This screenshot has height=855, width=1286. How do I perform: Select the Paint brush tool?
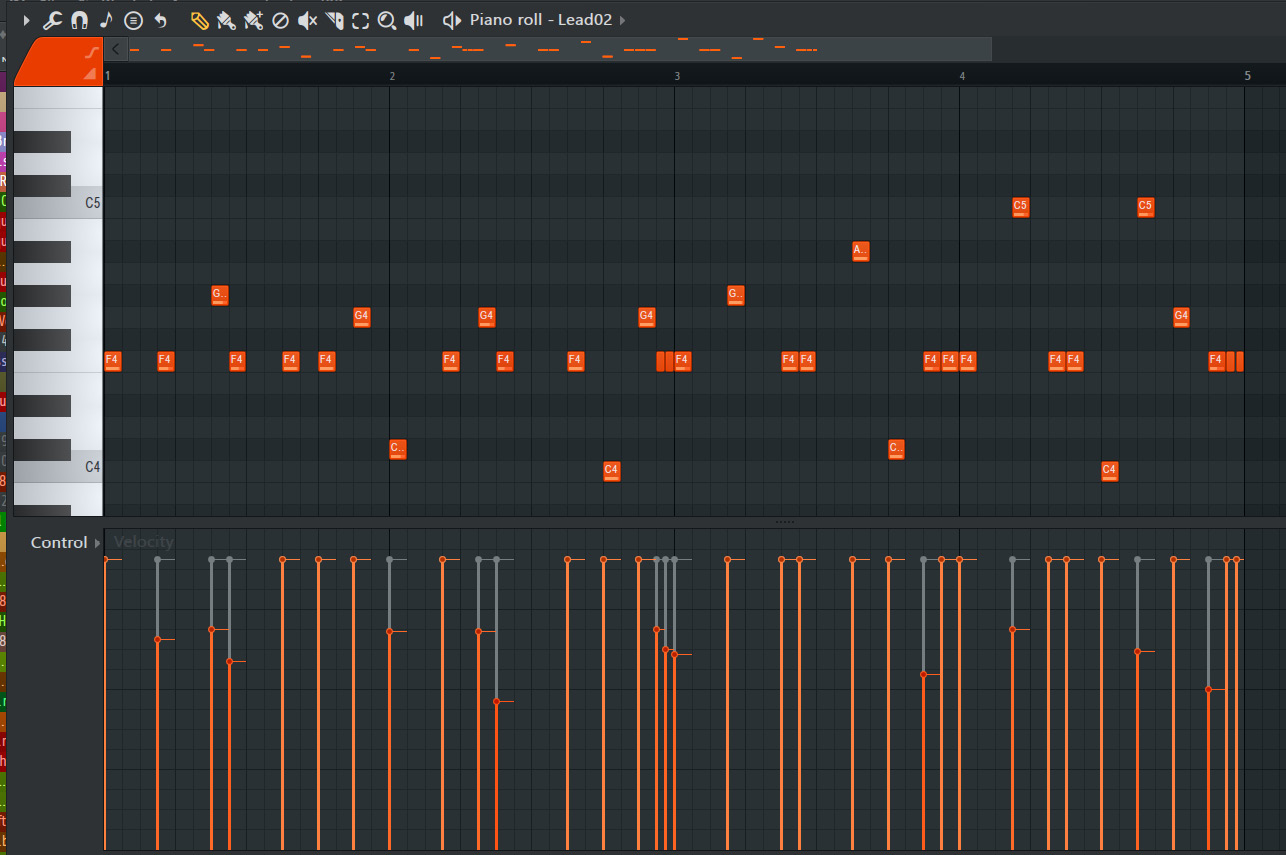(226, 20)
